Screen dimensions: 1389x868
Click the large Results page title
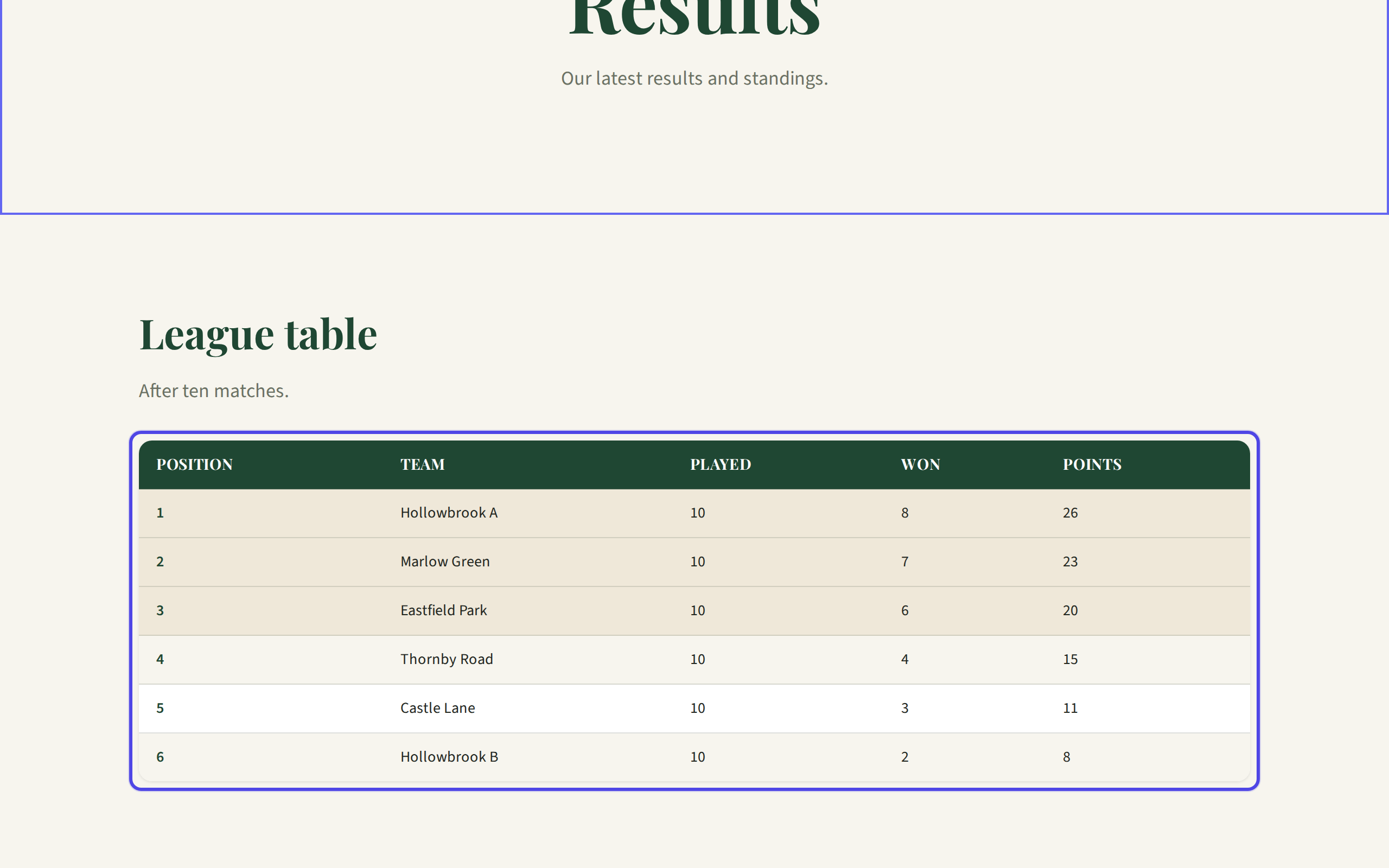click(x=694, y=17)
